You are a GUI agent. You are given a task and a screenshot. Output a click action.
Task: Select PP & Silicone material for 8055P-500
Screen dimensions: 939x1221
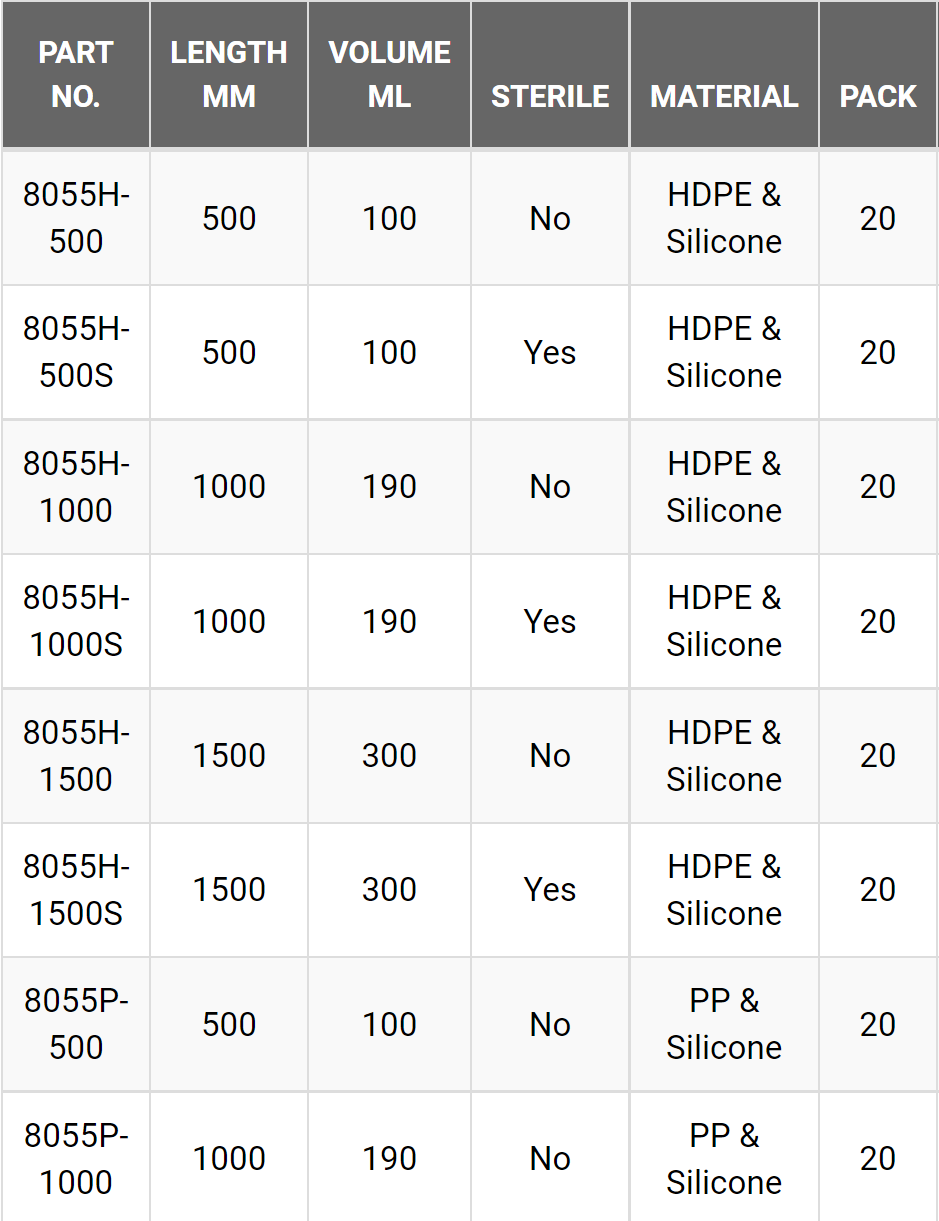[x=724, y=1024]
